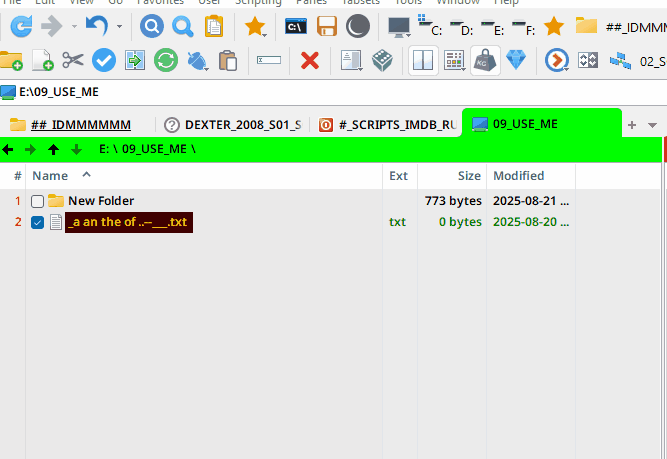Click the red X delete icon
This screenshot has height=459, width=667.
coord(310,61)
